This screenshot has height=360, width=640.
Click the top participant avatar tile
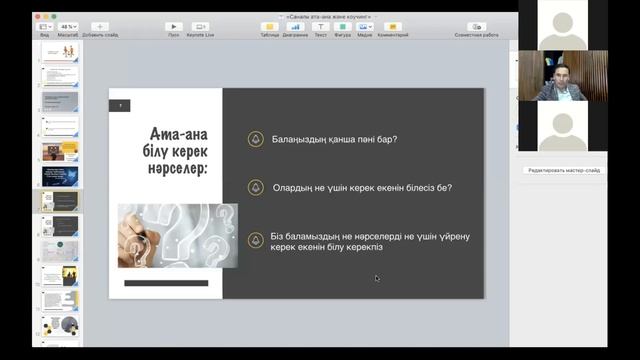[562, 25]
